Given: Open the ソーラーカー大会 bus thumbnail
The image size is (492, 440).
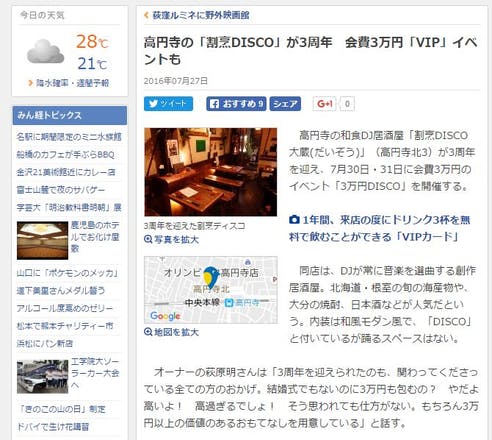Looking at the screenshot, I should [x=42, y=376].
